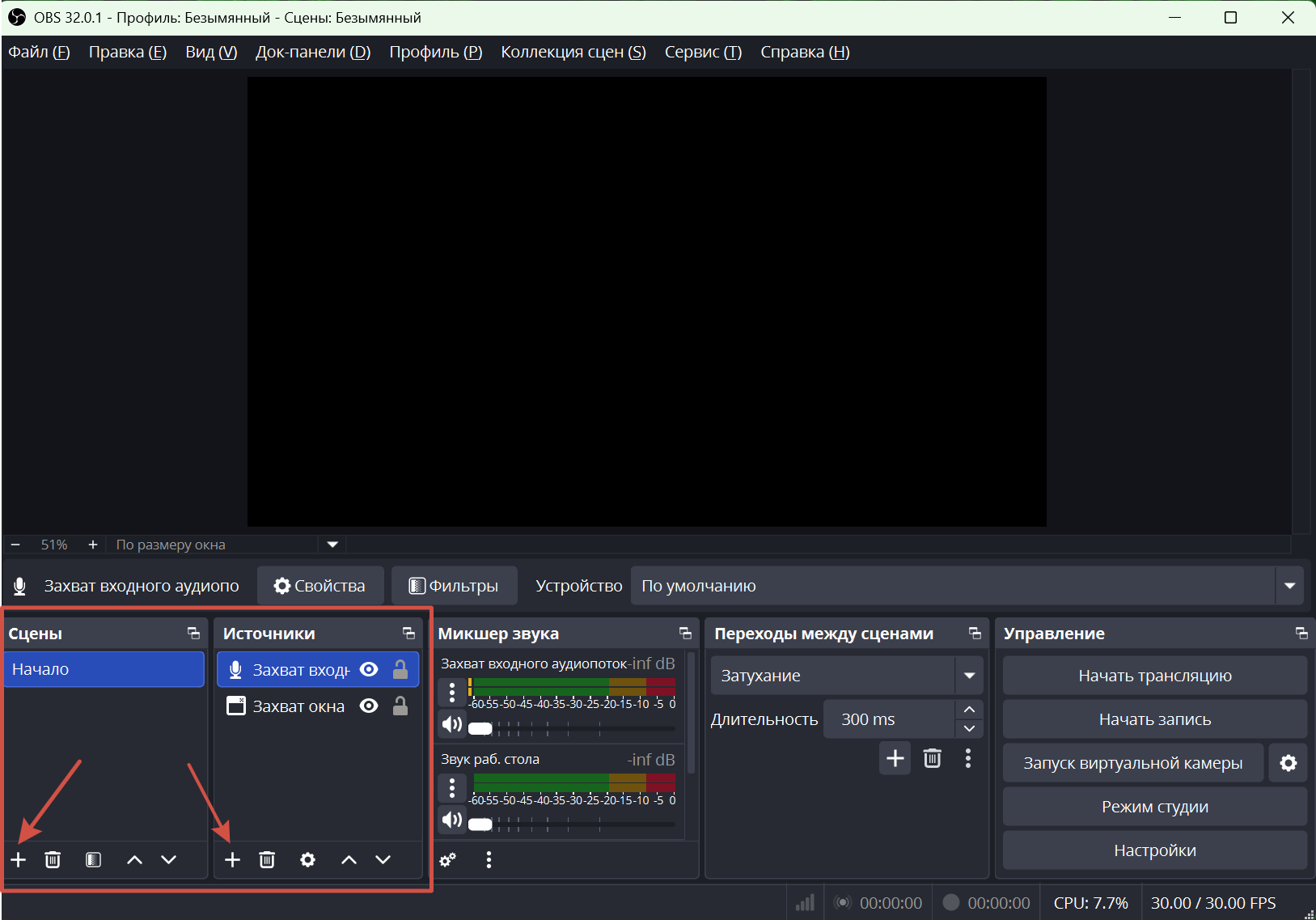1316x920 pixels.
Task: Add a new scene with plus icon
Action: click(x=19, y=859)
